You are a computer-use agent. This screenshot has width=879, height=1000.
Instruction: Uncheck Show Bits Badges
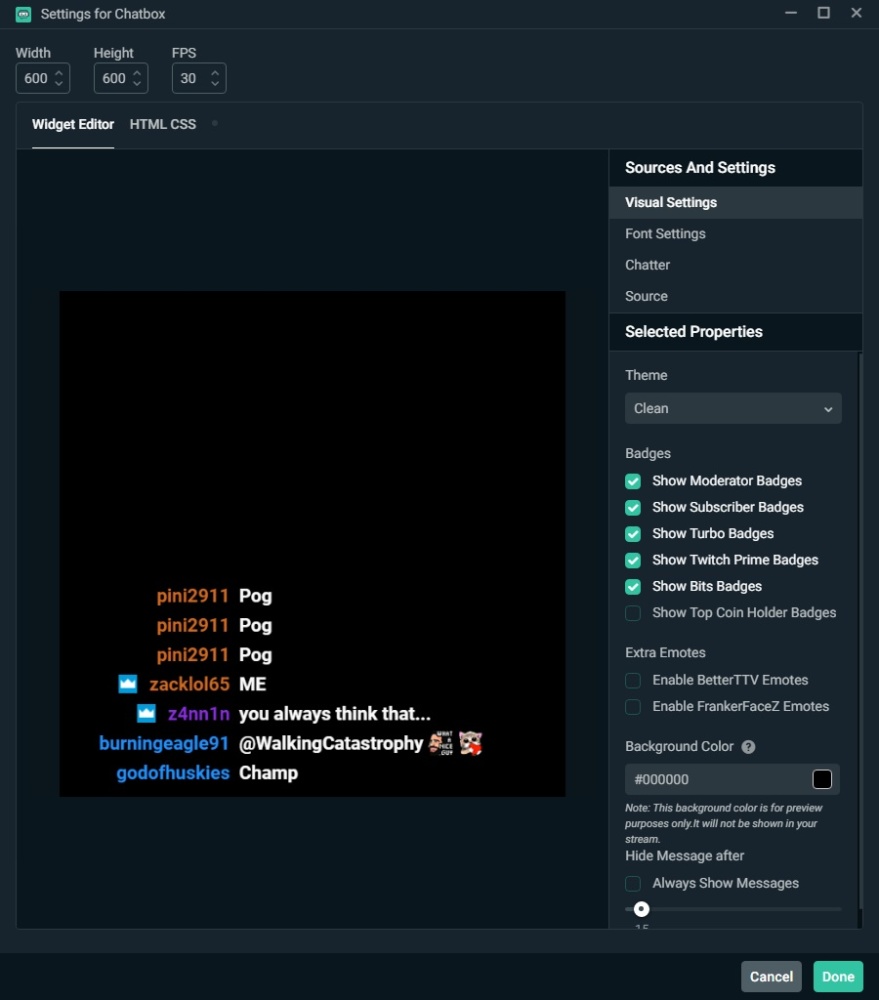(633, 587)
